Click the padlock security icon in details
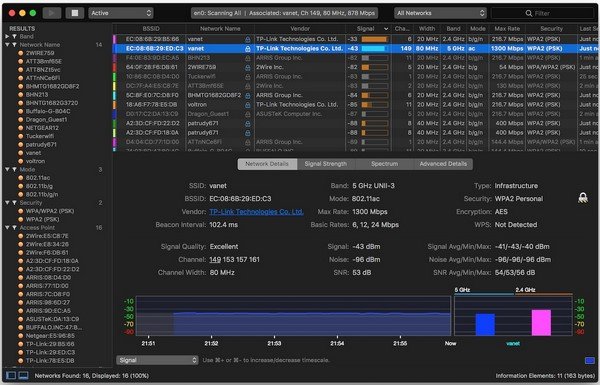Viewport: 600px width, 385px height. pos(583,197)
